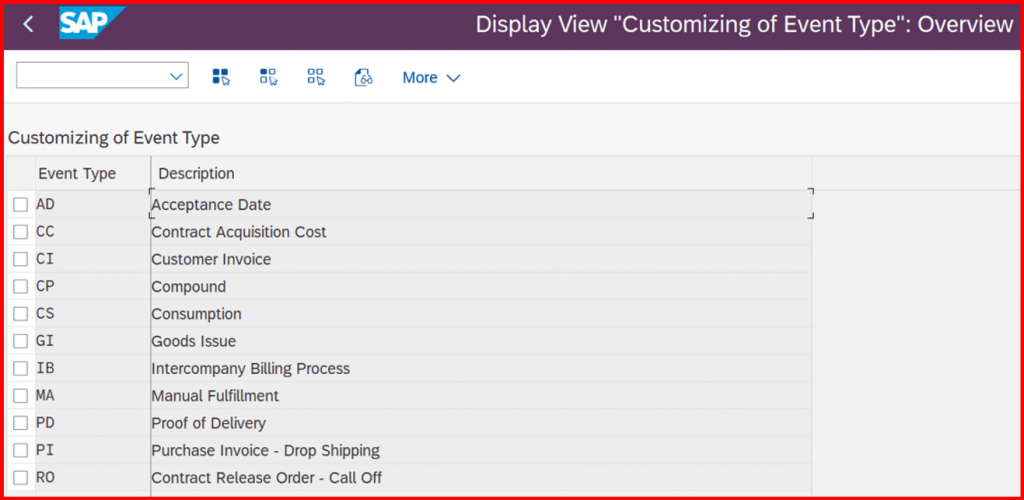The height and width of the screenshot is (500, 1024).
Task: Click the Purchase Invoice - Drop Shipping cell
Action: [x=481, y=450]
